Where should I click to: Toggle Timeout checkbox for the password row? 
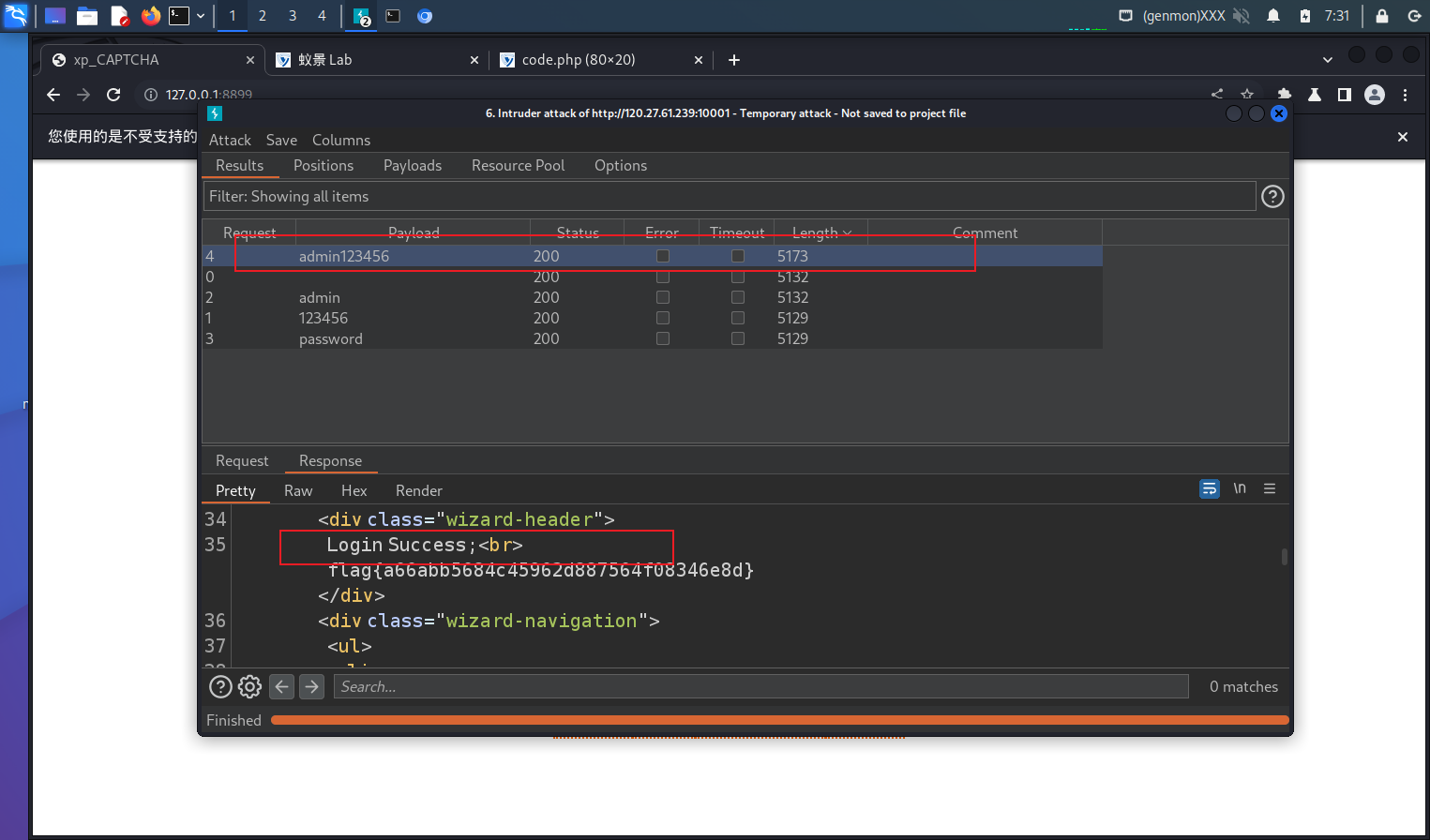(738, 338)
